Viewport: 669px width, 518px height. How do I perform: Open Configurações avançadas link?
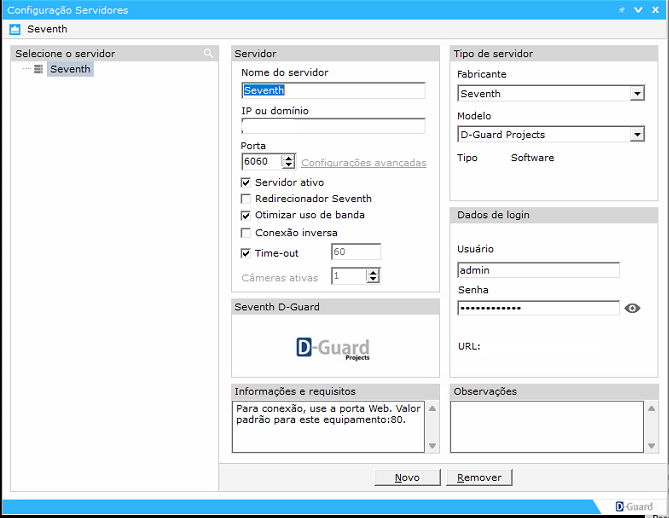(363, 163)
